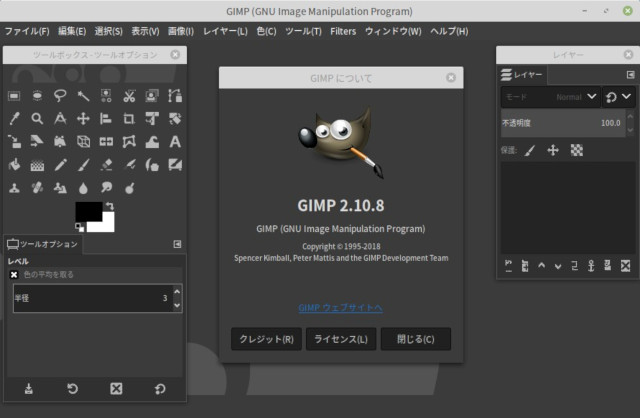Select the Cage Transform tool
640x418 pixels.
click(129, 142)
